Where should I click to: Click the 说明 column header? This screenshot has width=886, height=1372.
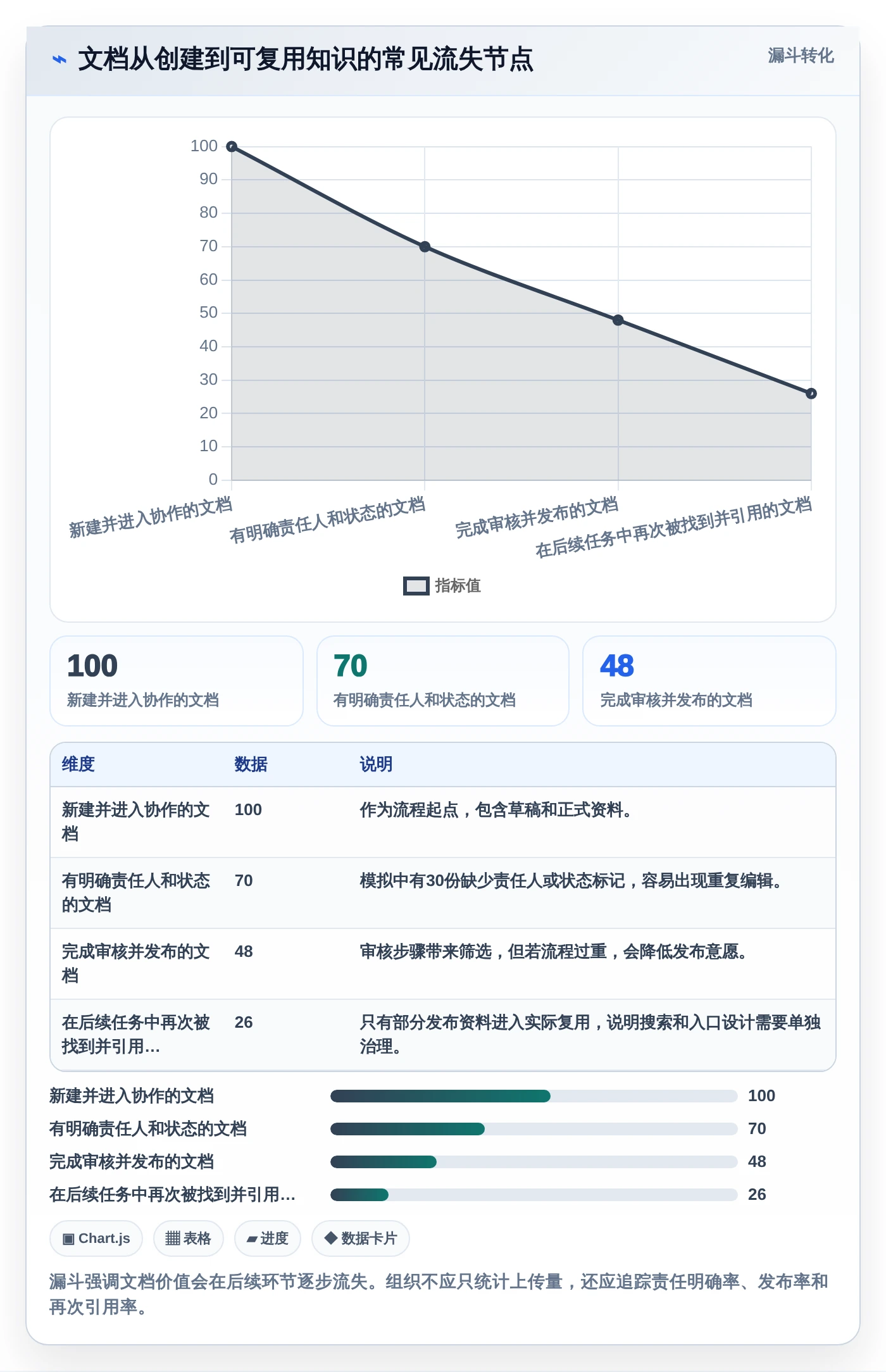click(376, 764)
